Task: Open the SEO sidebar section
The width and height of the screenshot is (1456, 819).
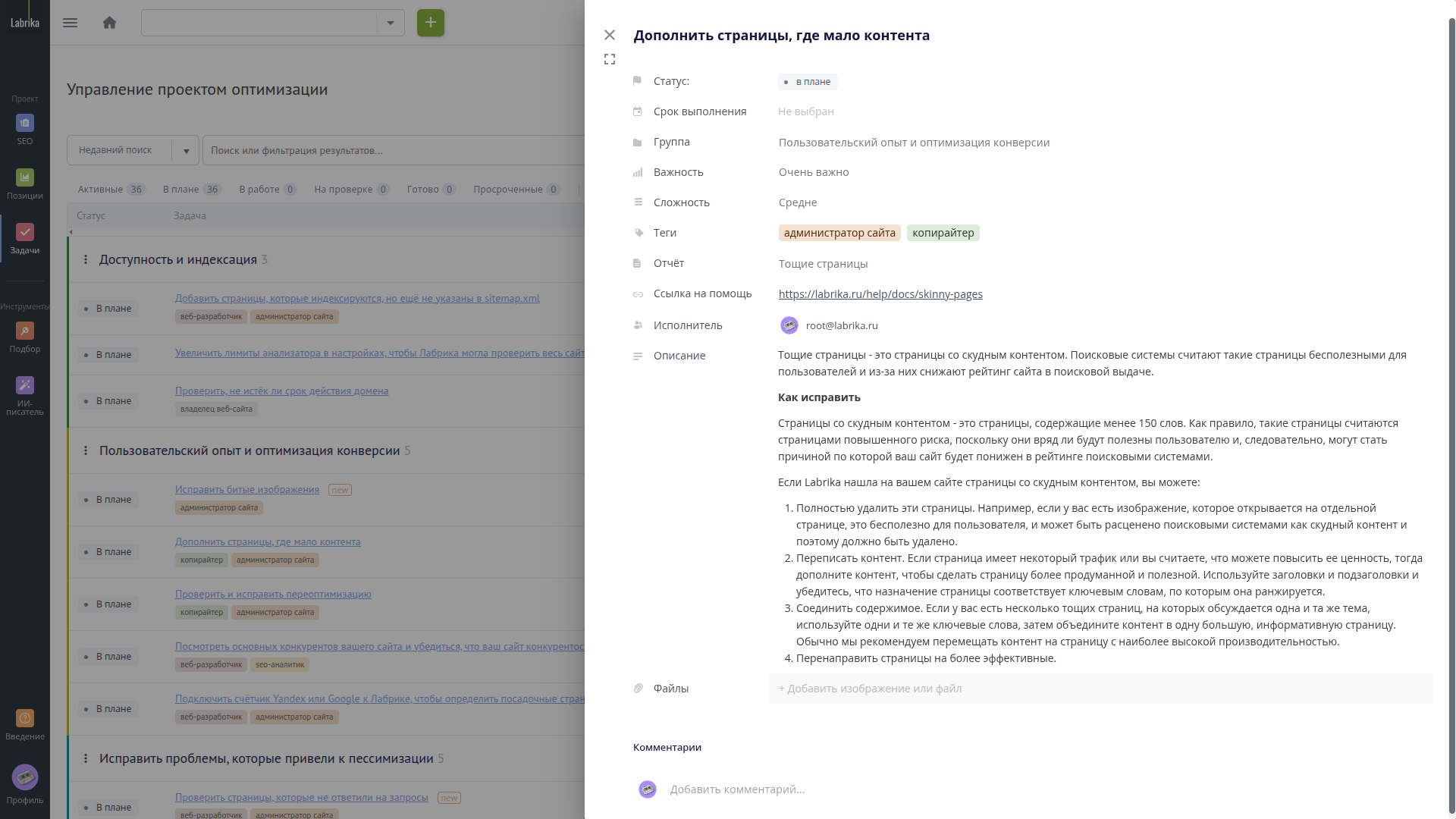Action: pos(25,130)
